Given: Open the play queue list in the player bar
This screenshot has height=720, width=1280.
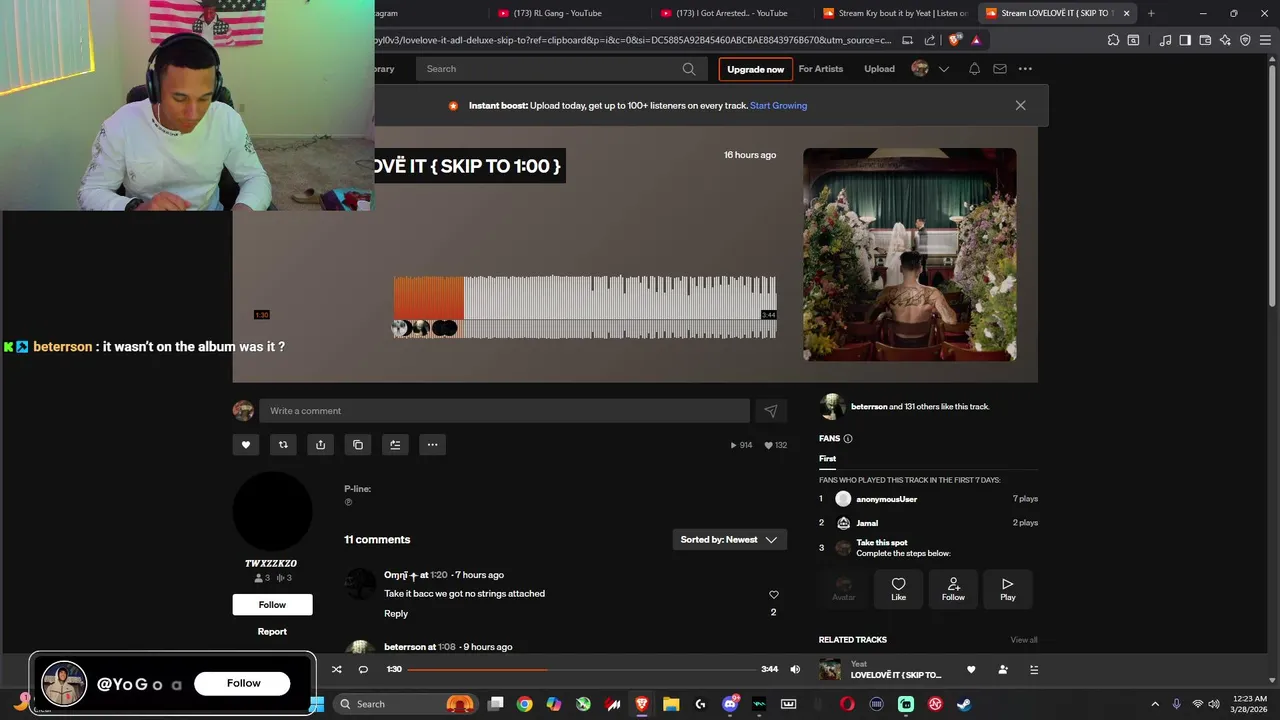Looking at the screenshot, I should point(1034,670).
